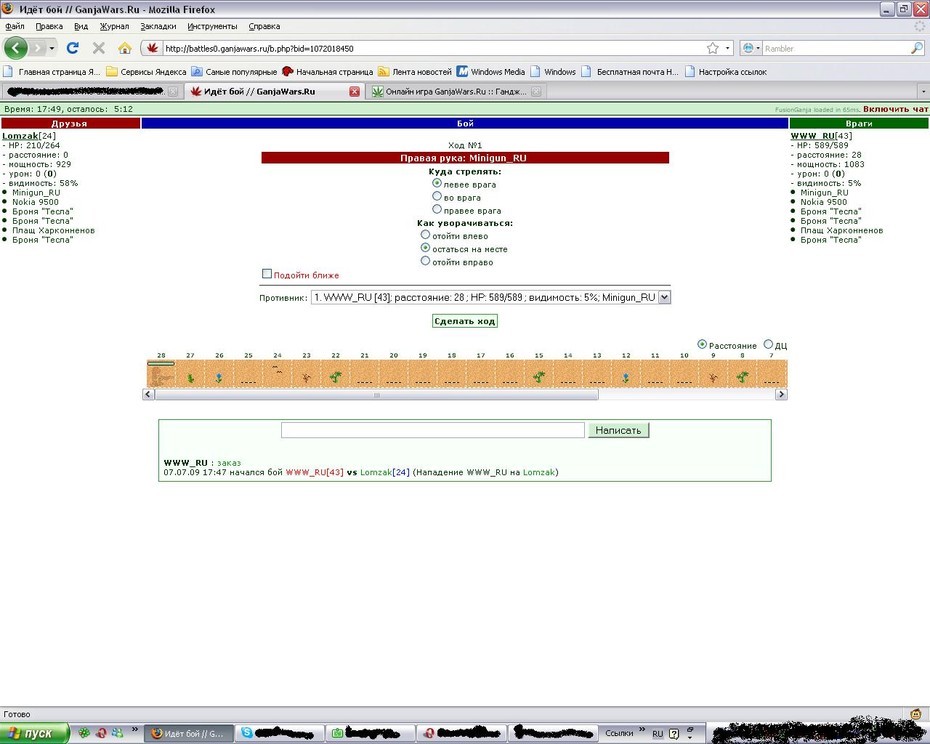Open the address bar history dropdown arrow

(x=728, y=48)
